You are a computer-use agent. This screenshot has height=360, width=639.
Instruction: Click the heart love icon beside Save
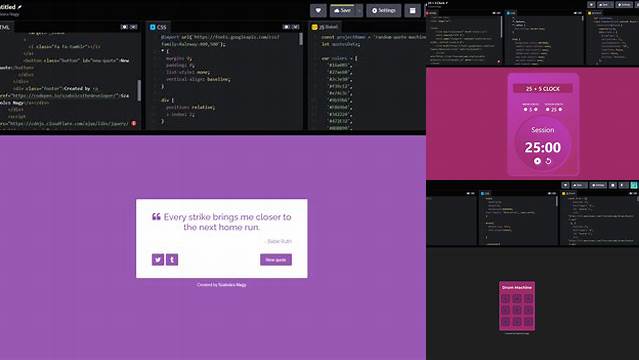(318, 11)
